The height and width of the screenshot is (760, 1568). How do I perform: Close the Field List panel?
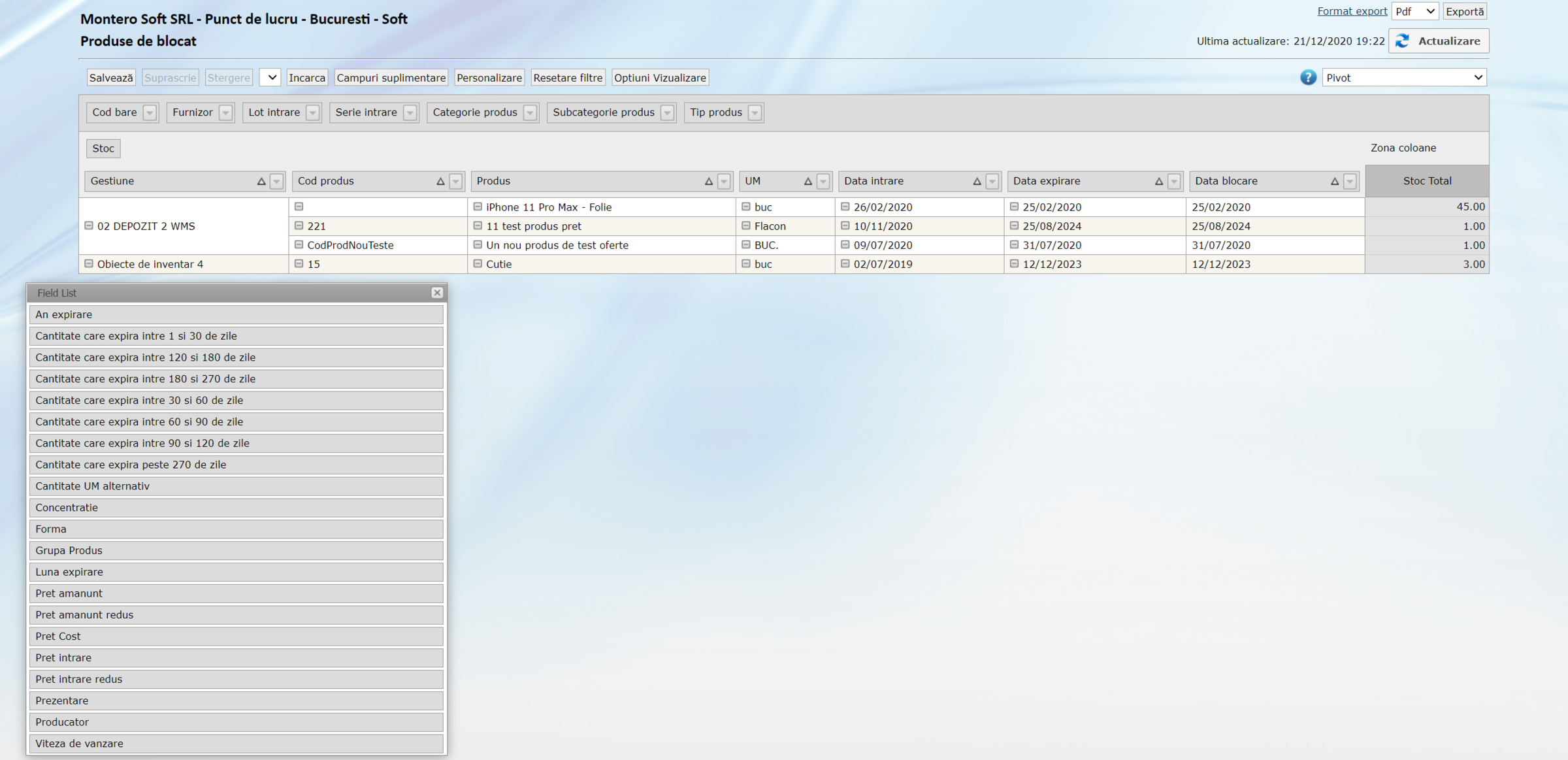pos(437,293)
